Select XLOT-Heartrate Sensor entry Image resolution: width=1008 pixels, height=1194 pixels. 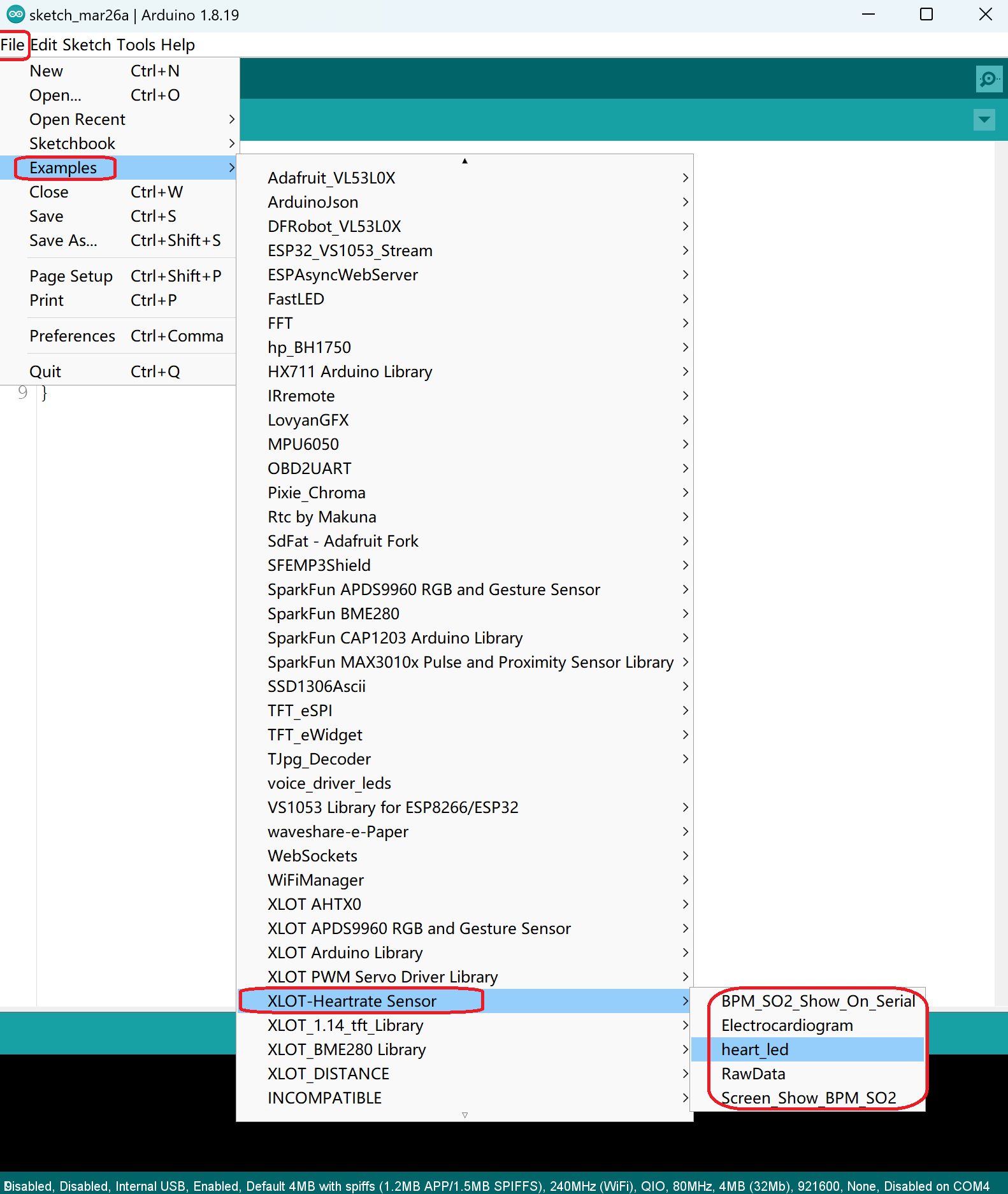click(464, 1001)
